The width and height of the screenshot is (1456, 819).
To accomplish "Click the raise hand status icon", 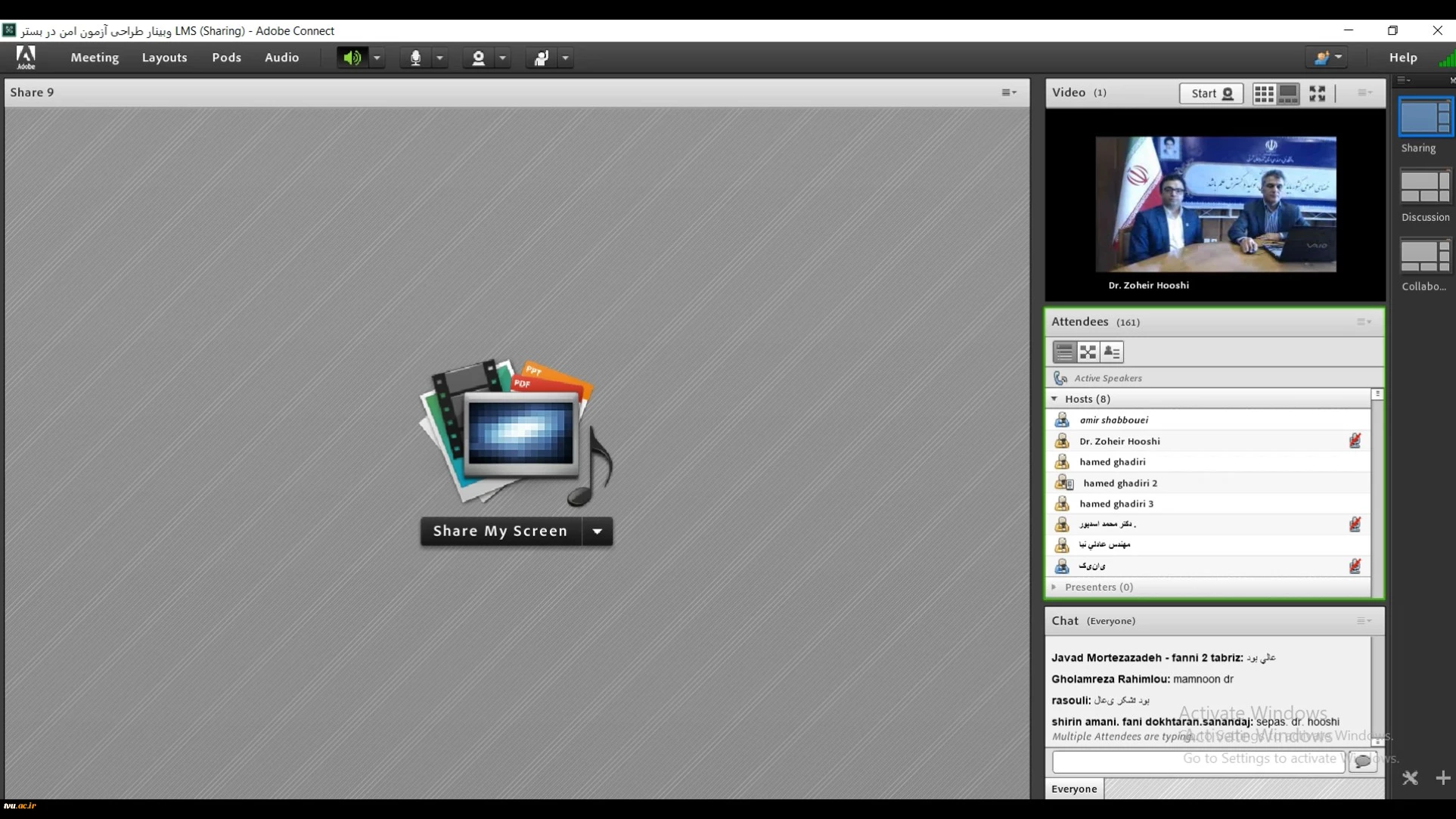I will (542, 57).
